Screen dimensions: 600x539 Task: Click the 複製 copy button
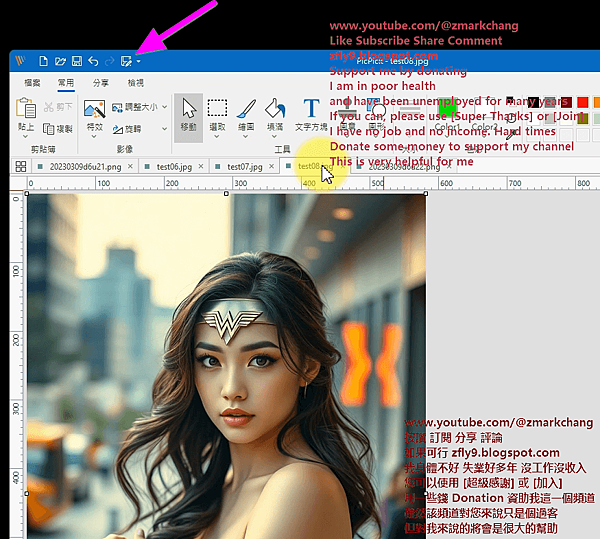click(58, 129)
